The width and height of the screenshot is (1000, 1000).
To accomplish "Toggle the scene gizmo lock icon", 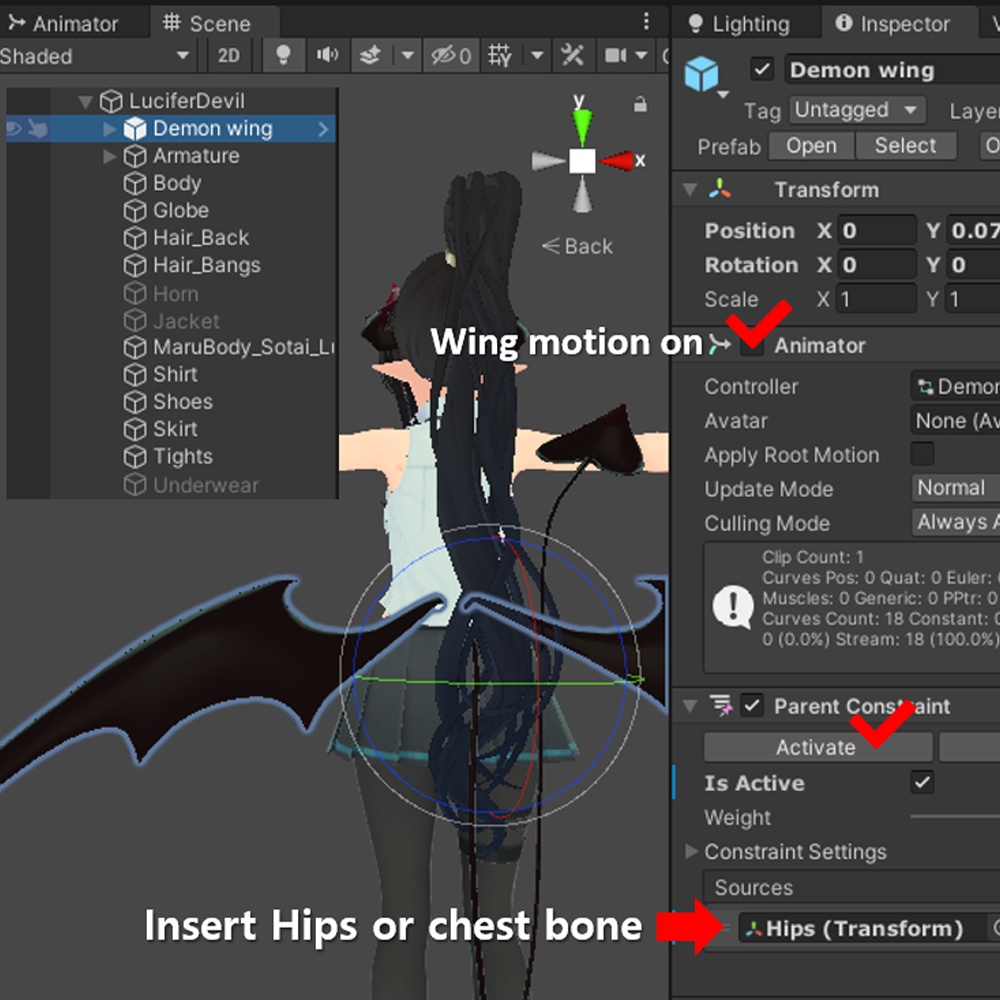I will (640, 105).
